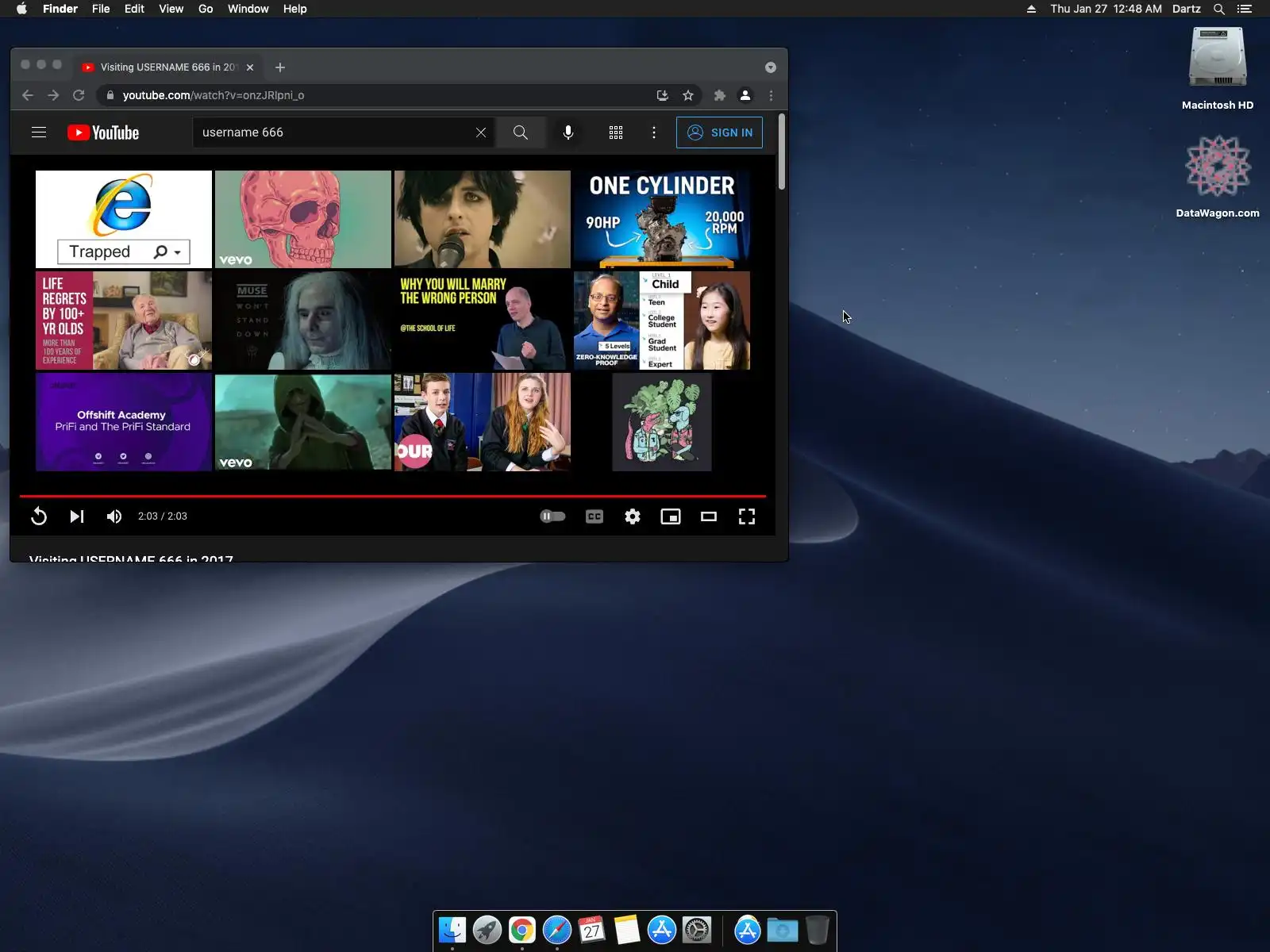This screenshot has height=952, width=1270.
Task: Open Offshift Academy PriFi video
Action: pyautogui.click(x=124, y=422)
